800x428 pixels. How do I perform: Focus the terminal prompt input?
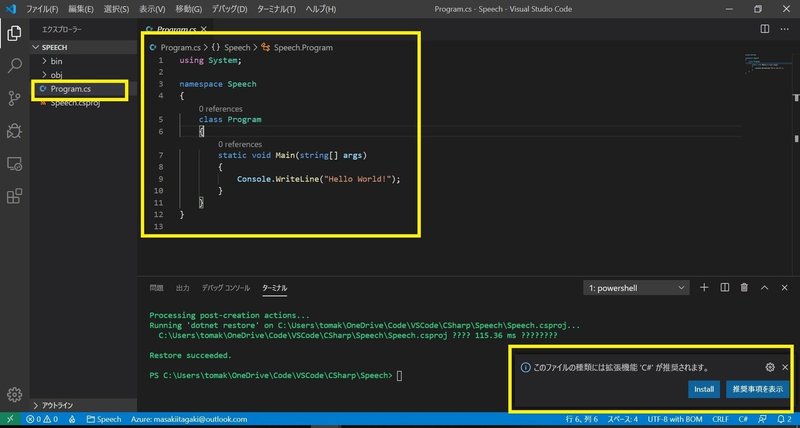tap(399, 376)
